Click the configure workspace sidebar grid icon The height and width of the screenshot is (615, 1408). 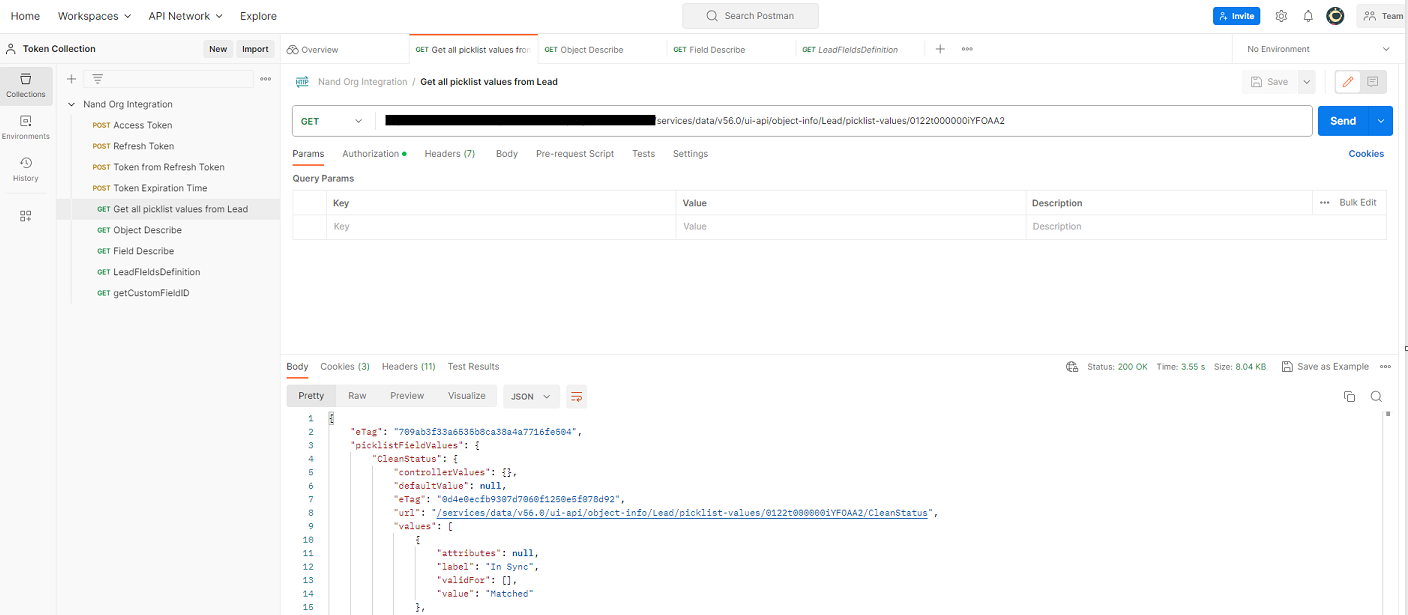click(x=26, y=215)
